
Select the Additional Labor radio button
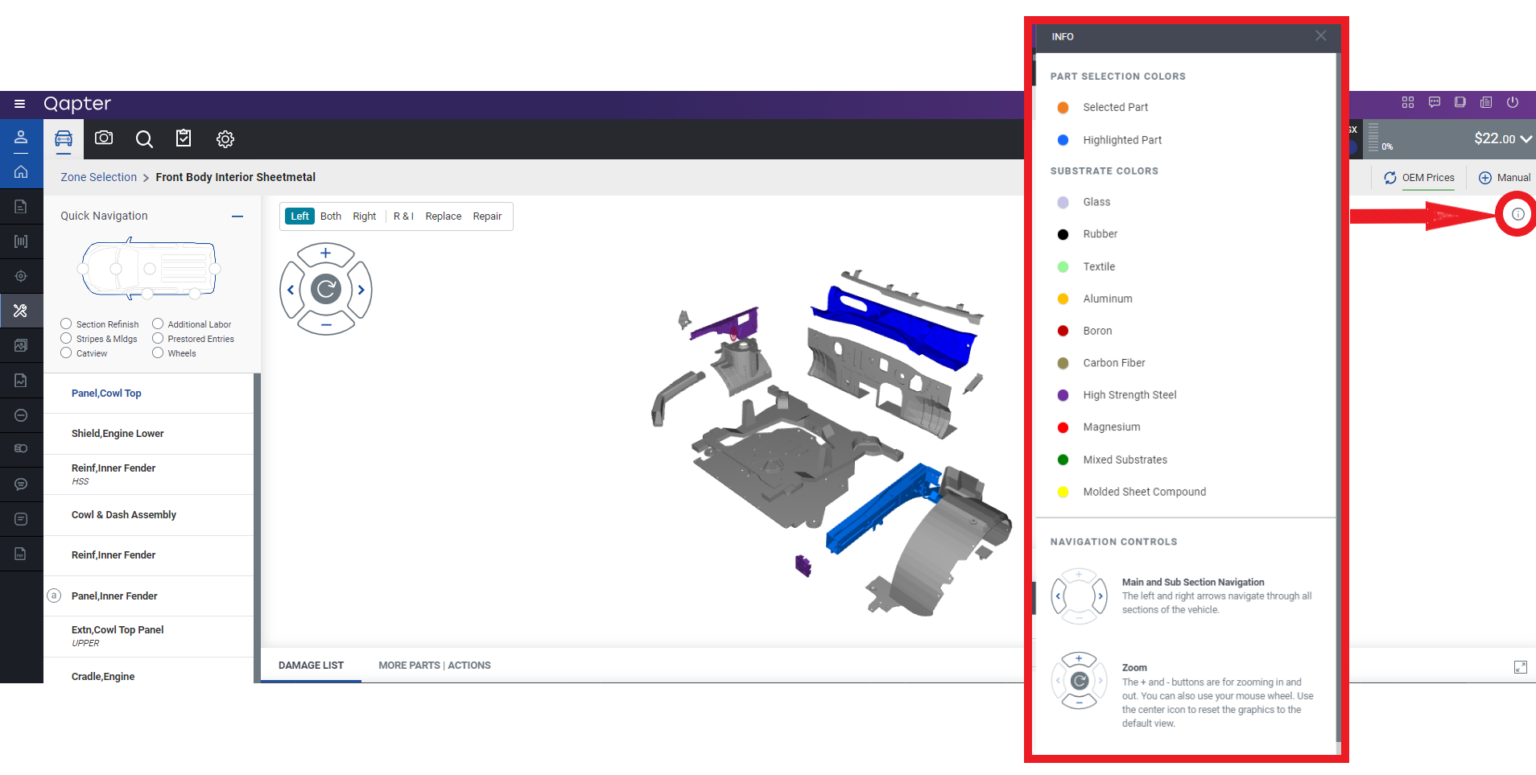tap(158, 324)
